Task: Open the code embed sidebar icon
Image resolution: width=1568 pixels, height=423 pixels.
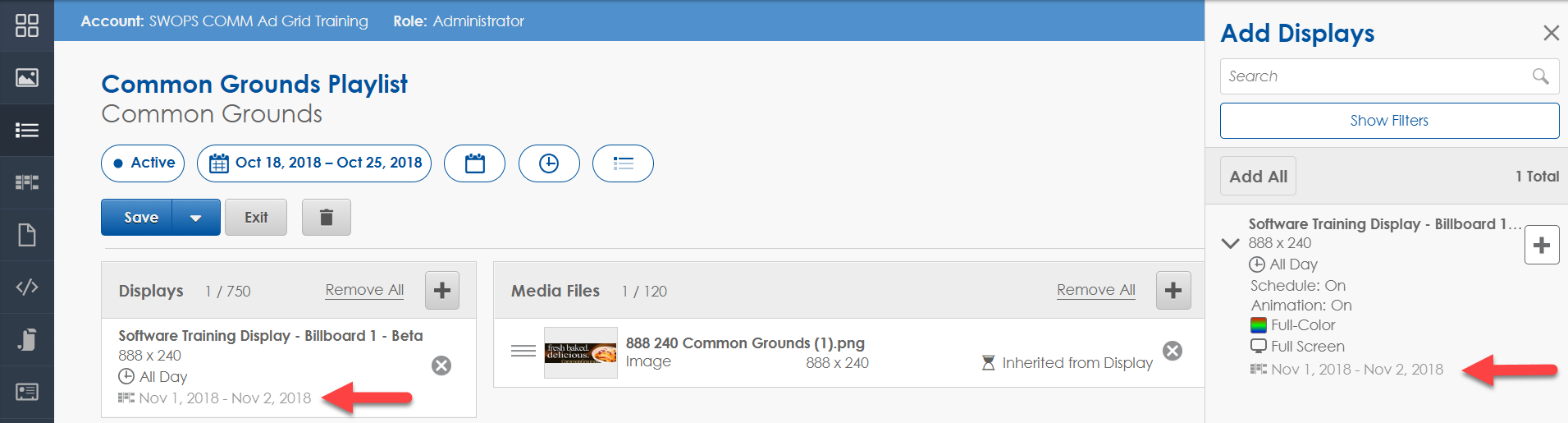Action: tap(27, 287)
